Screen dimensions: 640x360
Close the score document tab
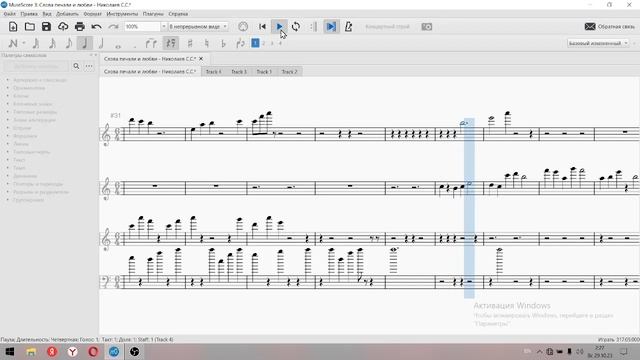201,59
